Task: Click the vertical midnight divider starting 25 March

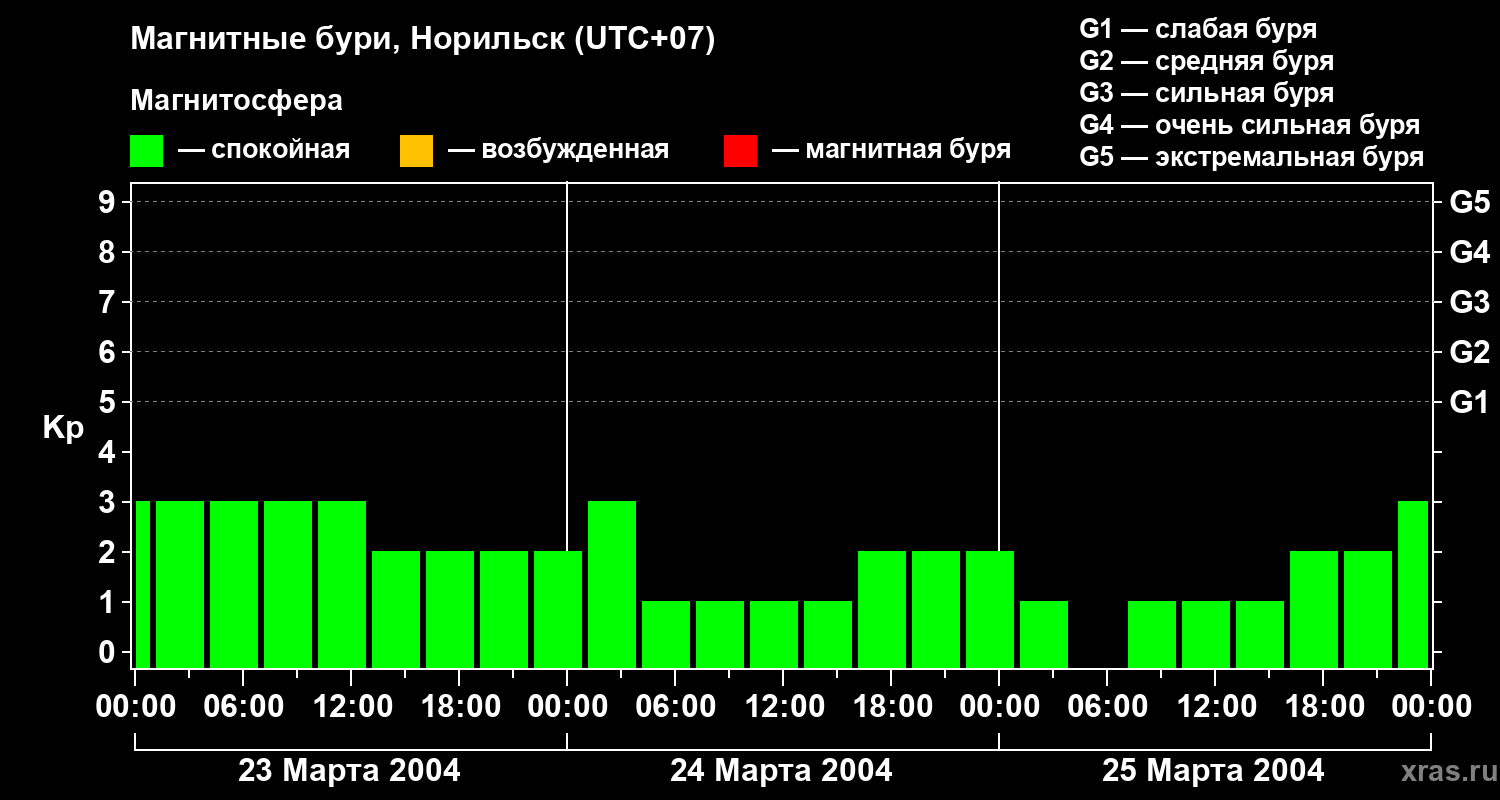Action: [999, 365]
